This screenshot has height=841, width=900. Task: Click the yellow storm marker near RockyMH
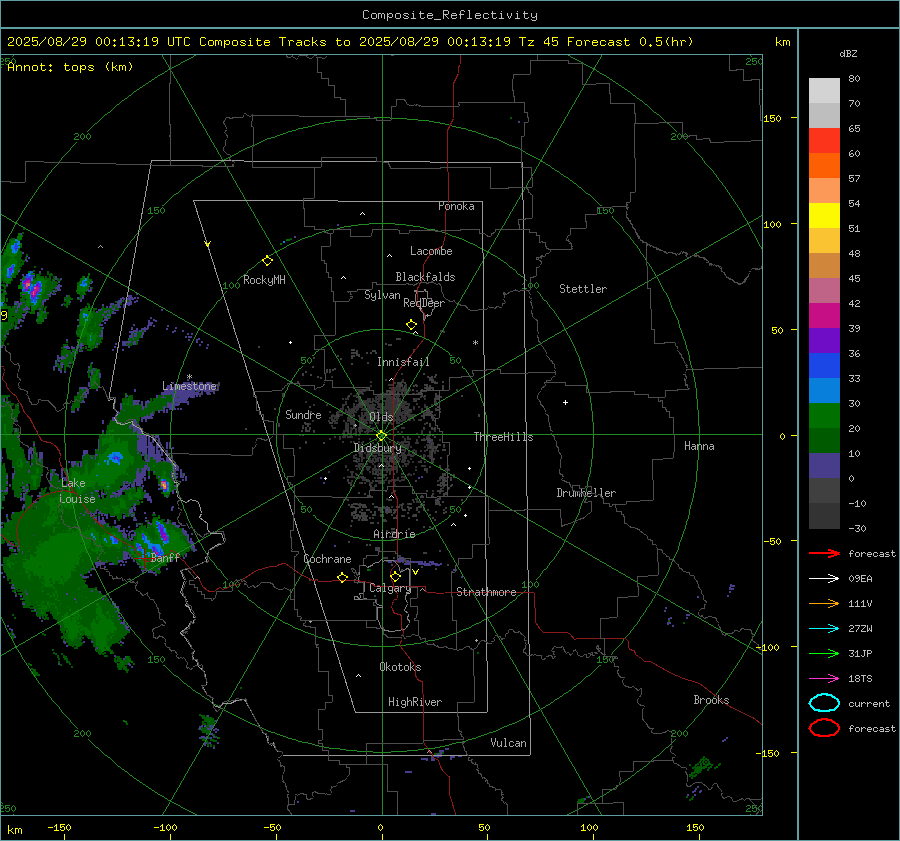pos(267,261)
